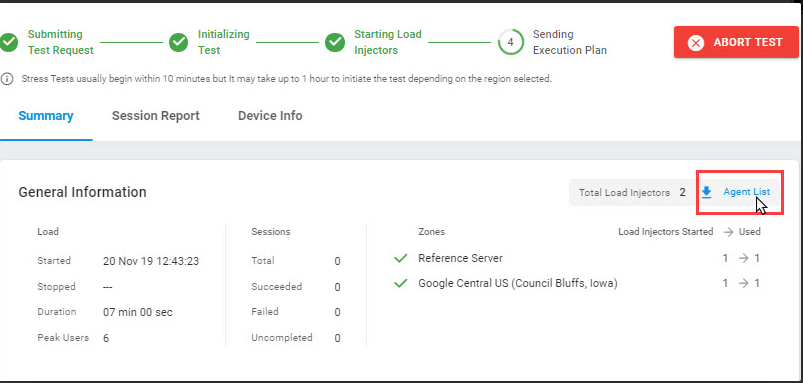Click the Google Central US green check icon
803x383 pixels.
coord(400,283)
